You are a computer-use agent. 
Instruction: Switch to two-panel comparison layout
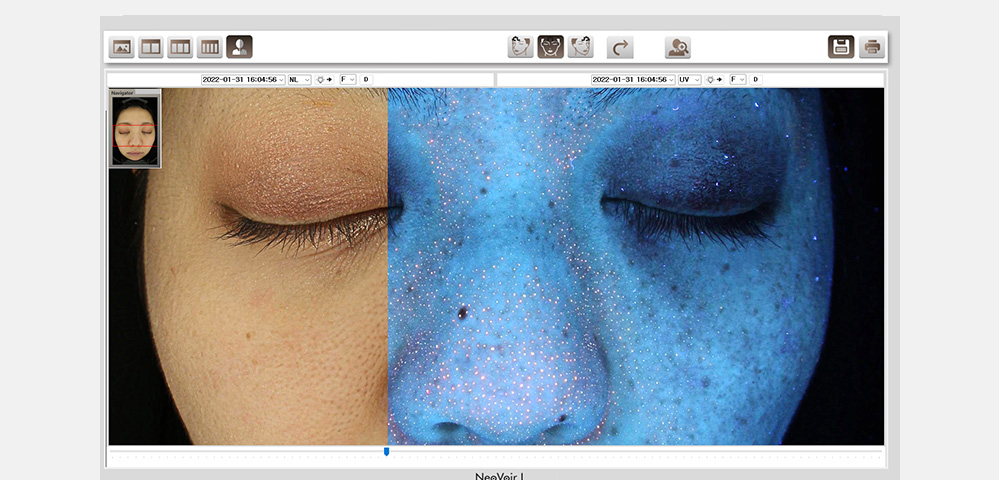(151, 47)
